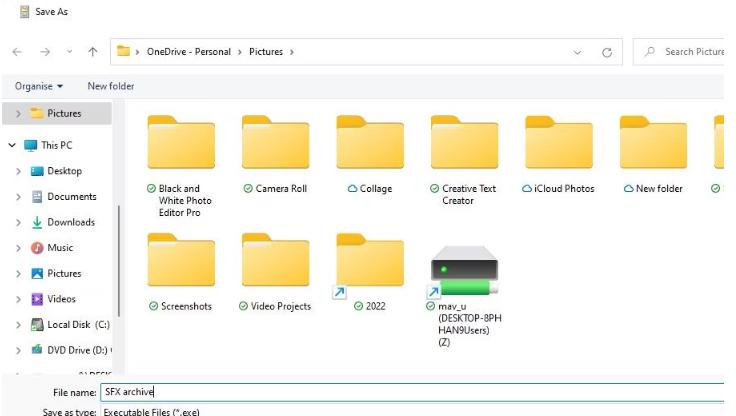Create a New folder
This screenshot has height=416, width=736.
pos(111,86)
